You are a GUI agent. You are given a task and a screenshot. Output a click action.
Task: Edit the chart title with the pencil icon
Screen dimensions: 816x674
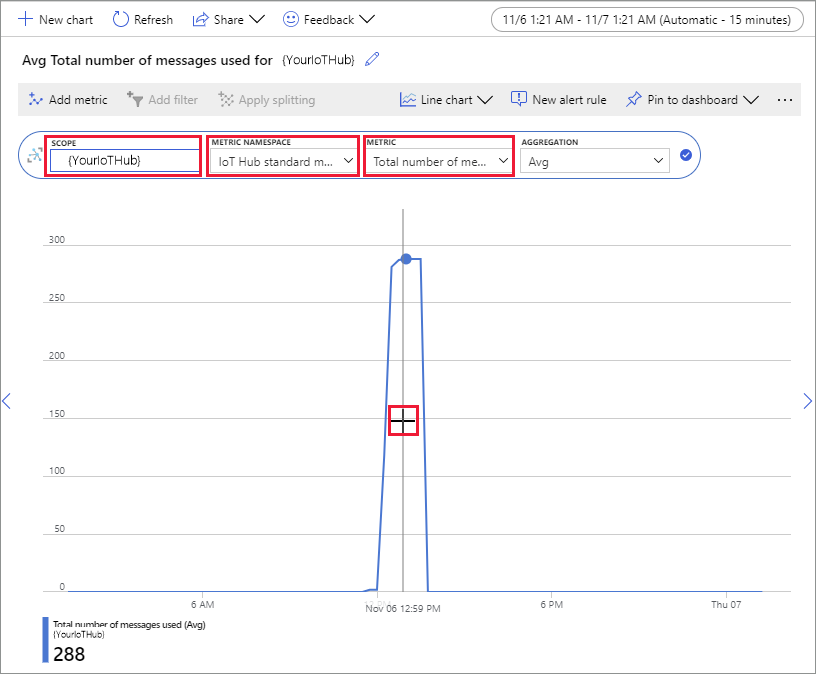[372, 59]
